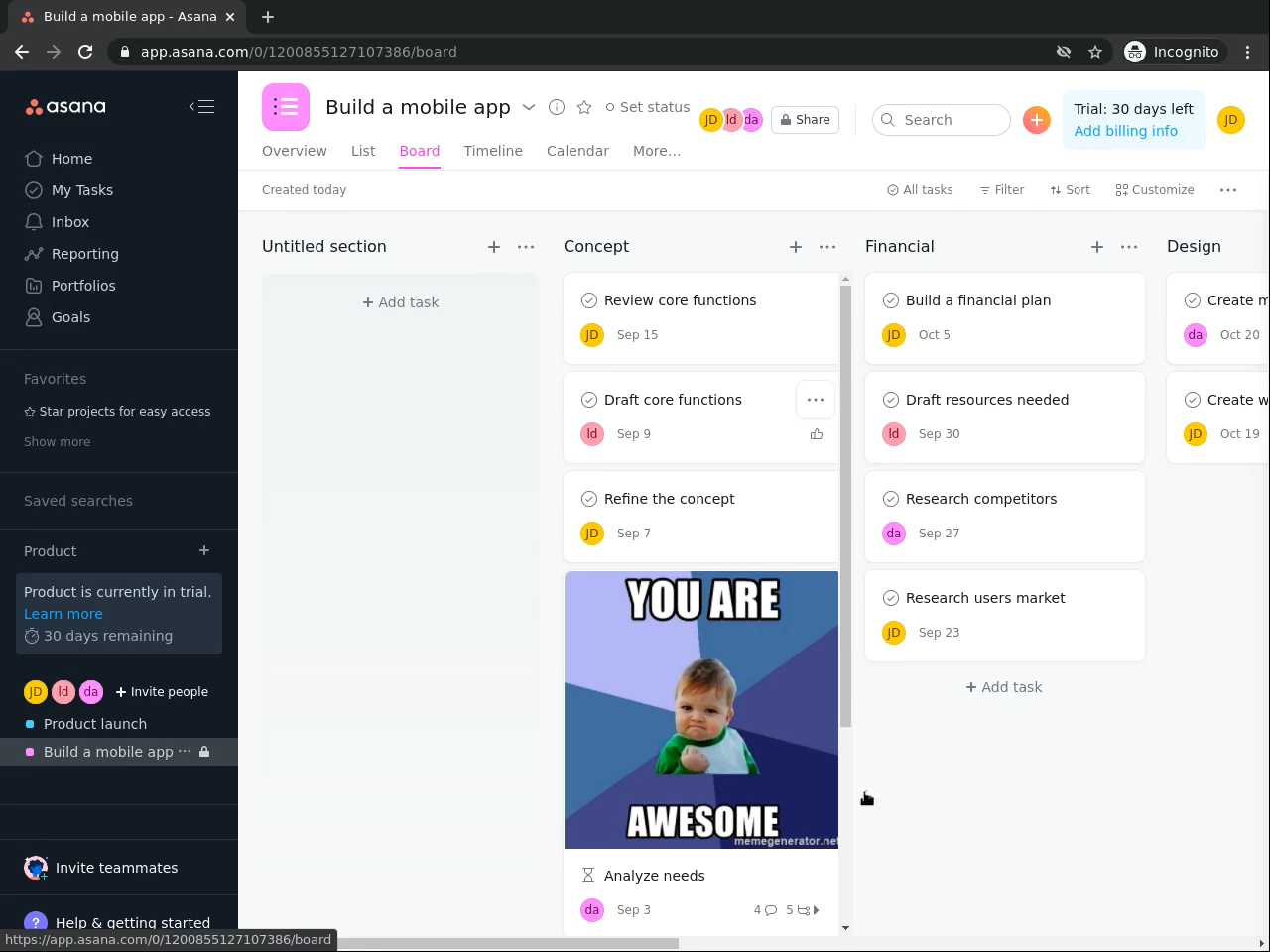
Task: Click the orange quick add plus button
Action: click(1037, 120)
